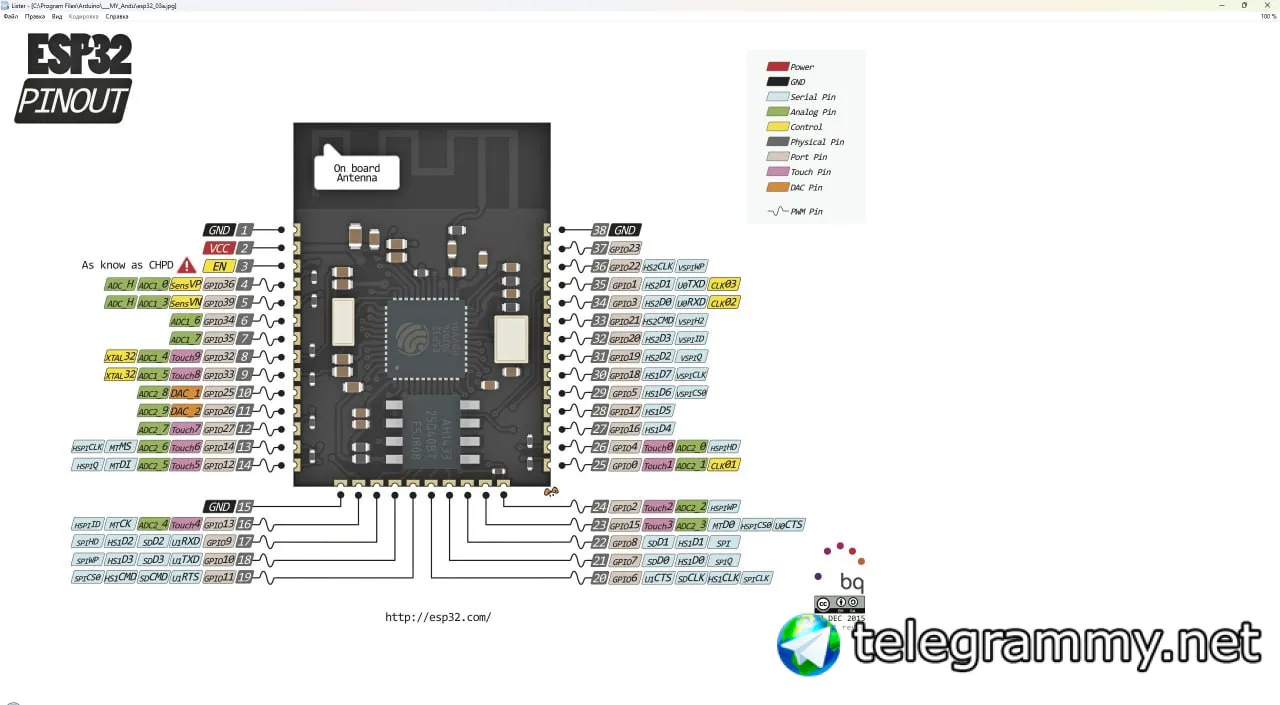The image size is (1280, 705).
Task: Click the GPIO36 label
Action: (x=219, y=284)
